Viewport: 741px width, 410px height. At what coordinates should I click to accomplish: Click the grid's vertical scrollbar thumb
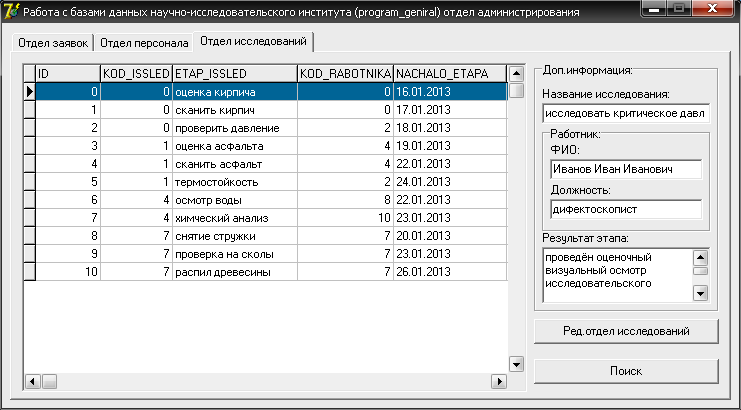(517, 90)
